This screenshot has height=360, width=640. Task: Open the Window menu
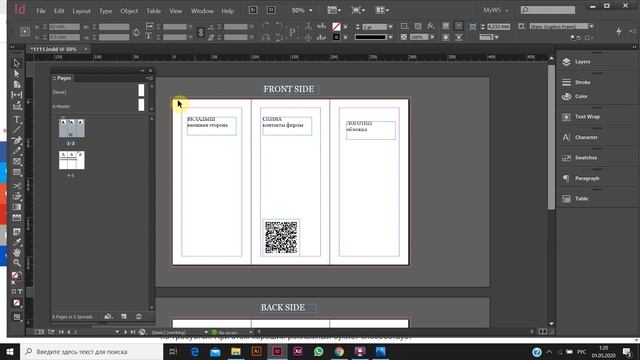202,11
